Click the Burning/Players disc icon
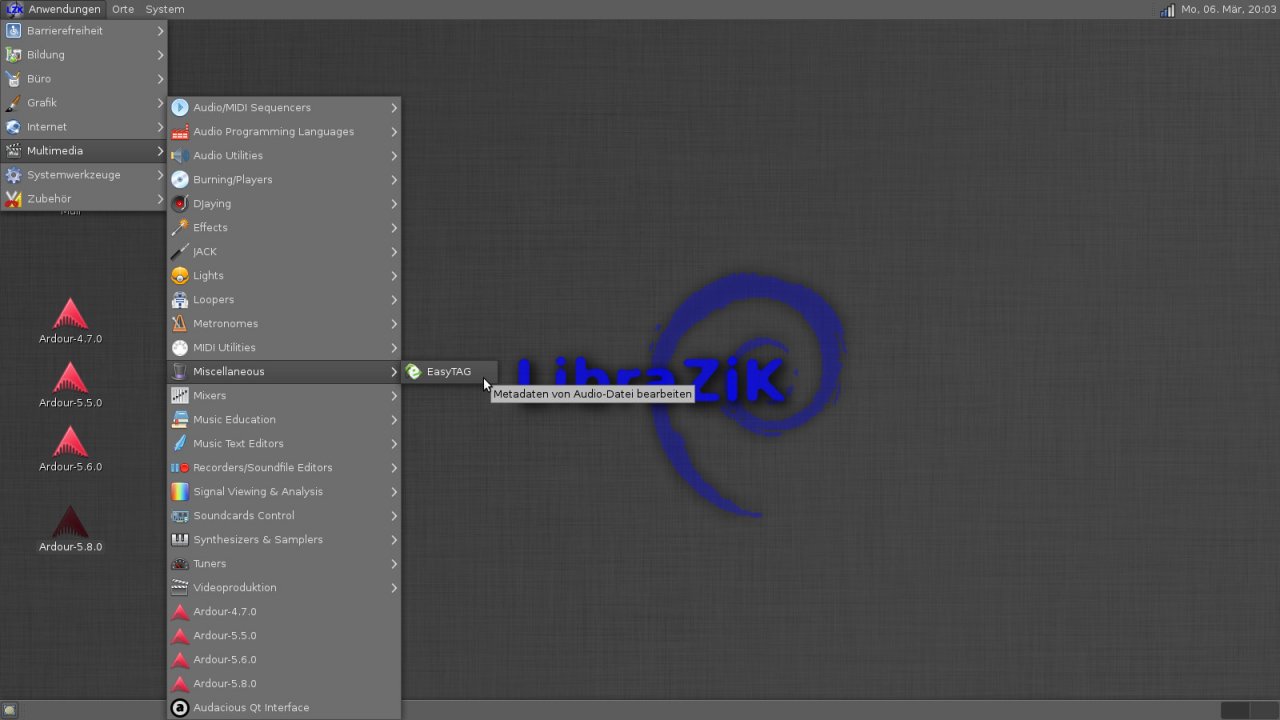Viewport: 1280px width, 720px height. [x=180, y=179]
